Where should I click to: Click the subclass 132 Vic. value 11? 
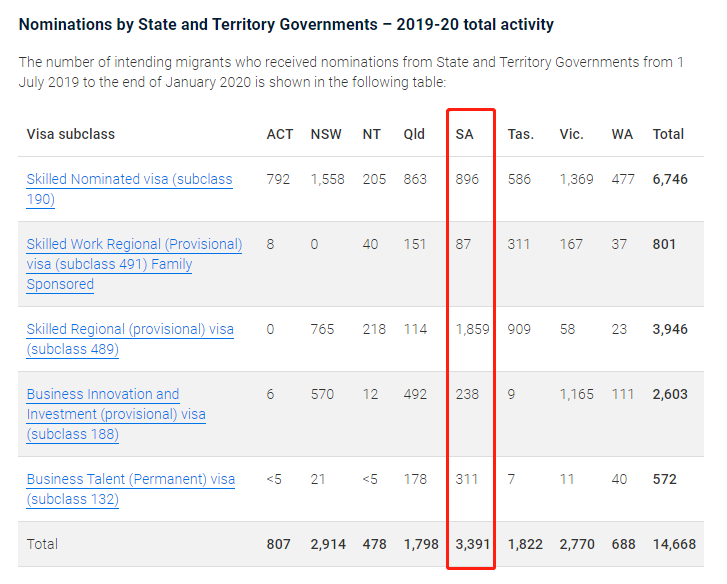tap(567, 479)
